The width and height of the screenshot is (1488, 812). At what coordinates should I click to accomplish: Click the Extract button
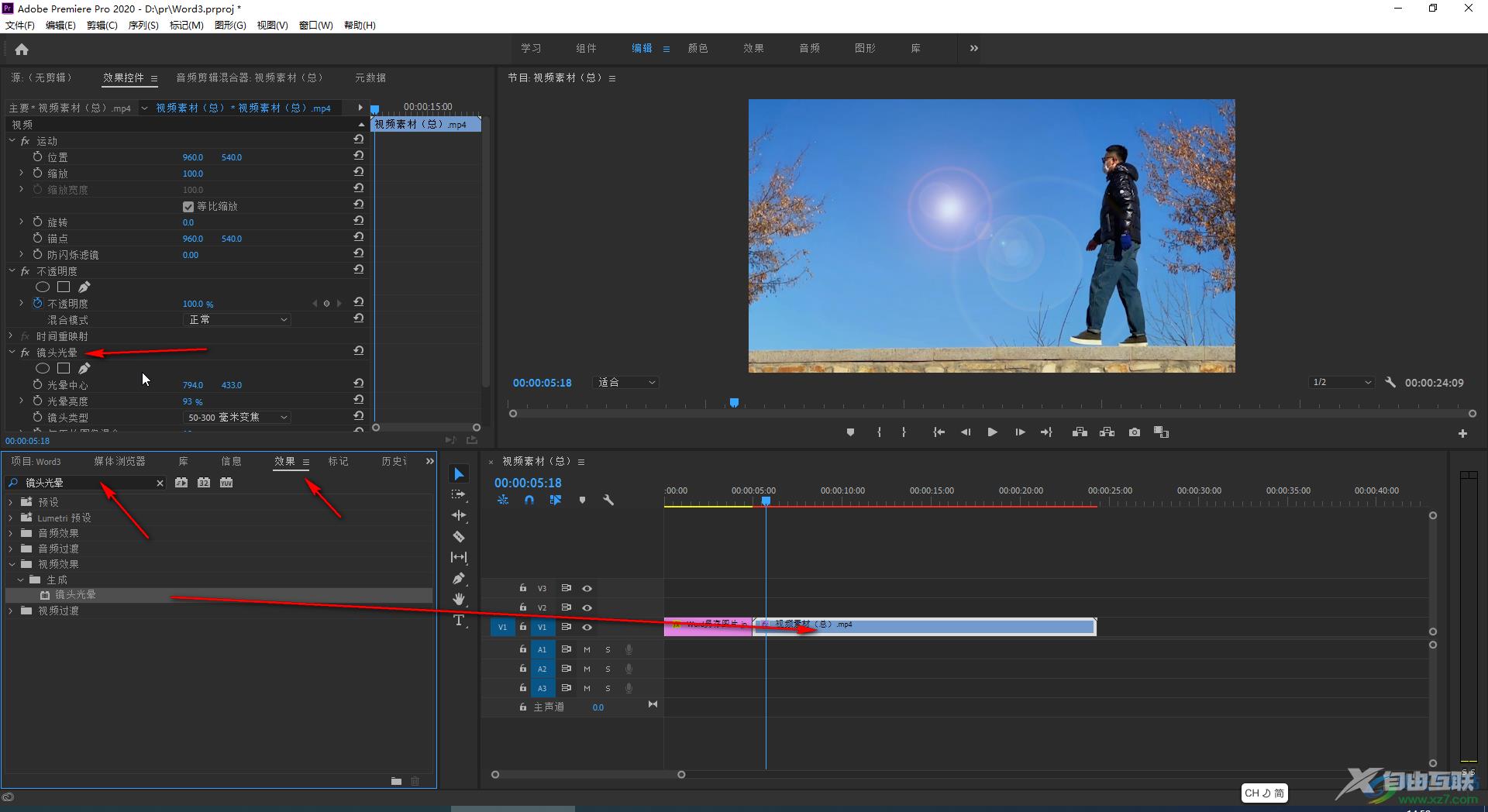1107,432
